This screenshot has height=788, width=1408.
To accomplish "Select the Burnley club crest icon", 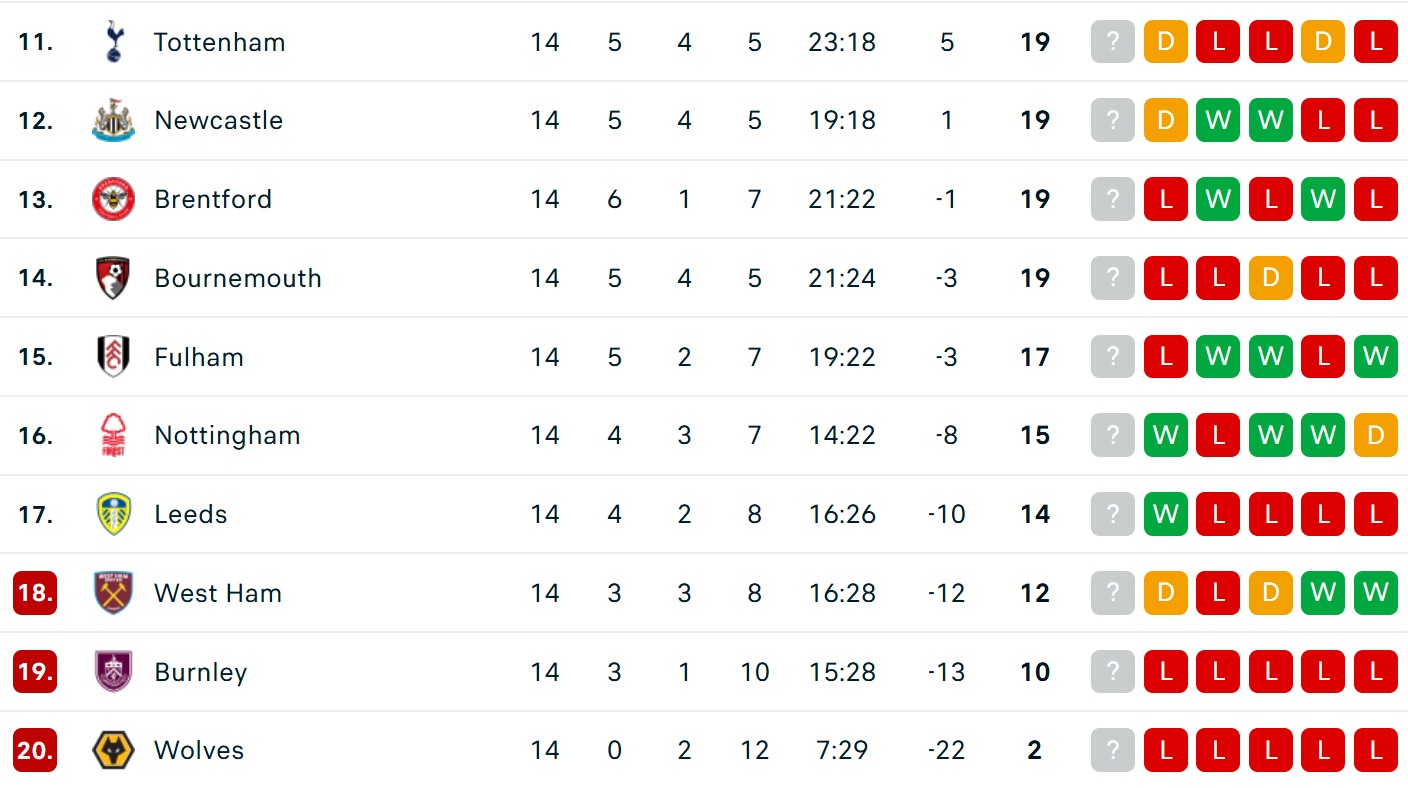I will (113, 672).
